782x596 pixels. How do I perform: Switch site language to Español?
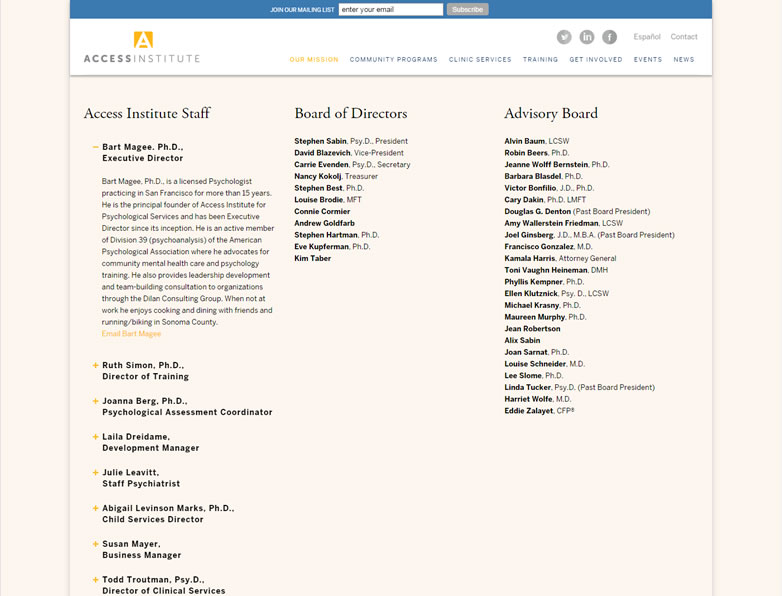click(x=647, y=37)
